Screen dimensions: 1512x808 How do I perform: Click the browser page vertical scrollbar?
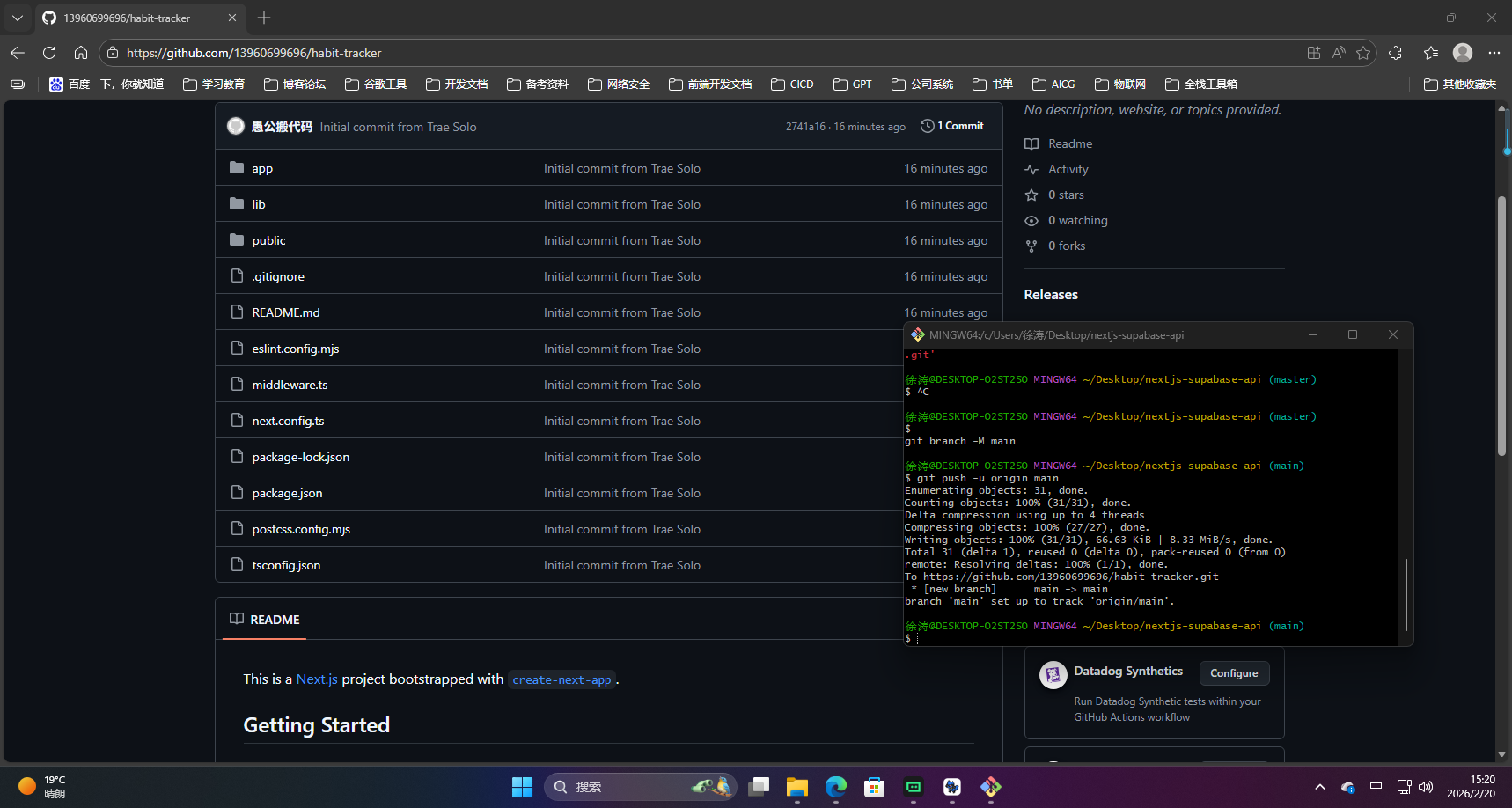[1502, 326]
